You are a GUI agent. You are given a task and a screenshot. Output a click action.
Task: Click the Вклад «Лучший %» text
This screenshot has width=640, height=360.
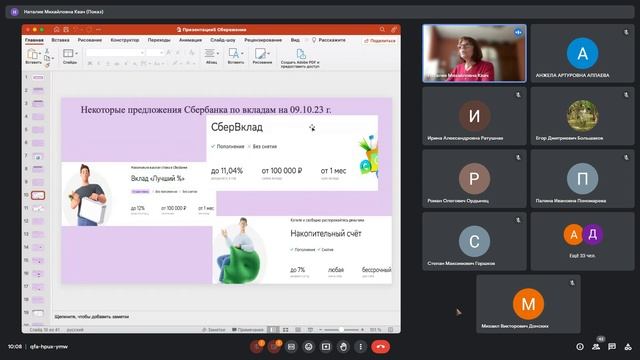(x=158, y=178)
